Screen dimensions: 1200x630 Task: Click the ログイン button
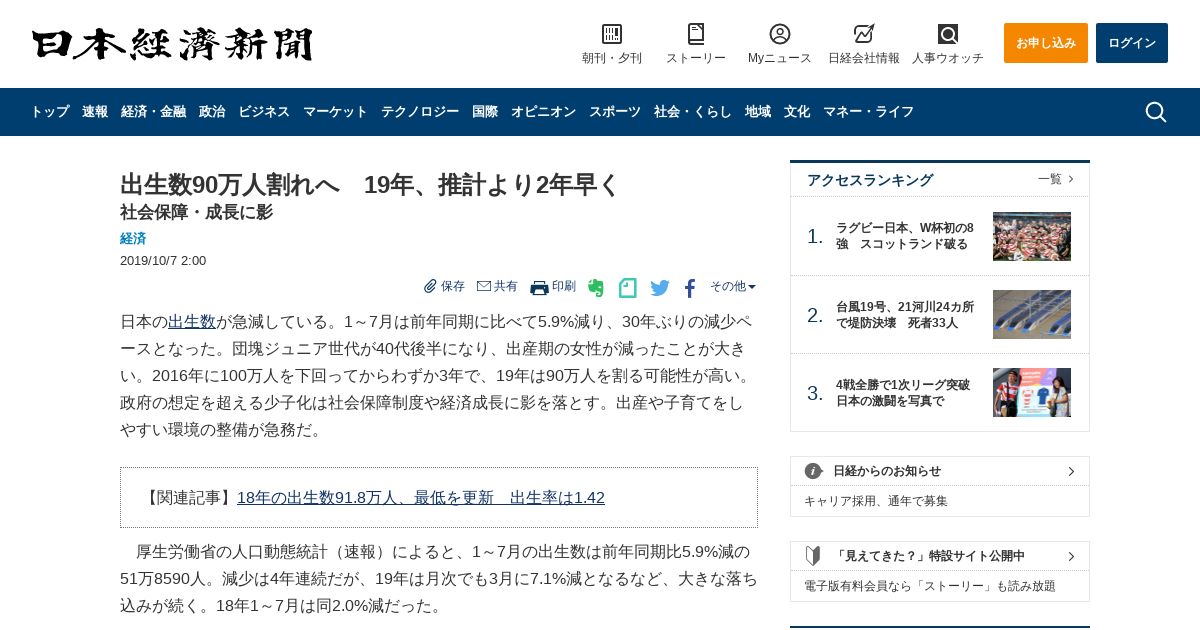tap(1132, 43)
